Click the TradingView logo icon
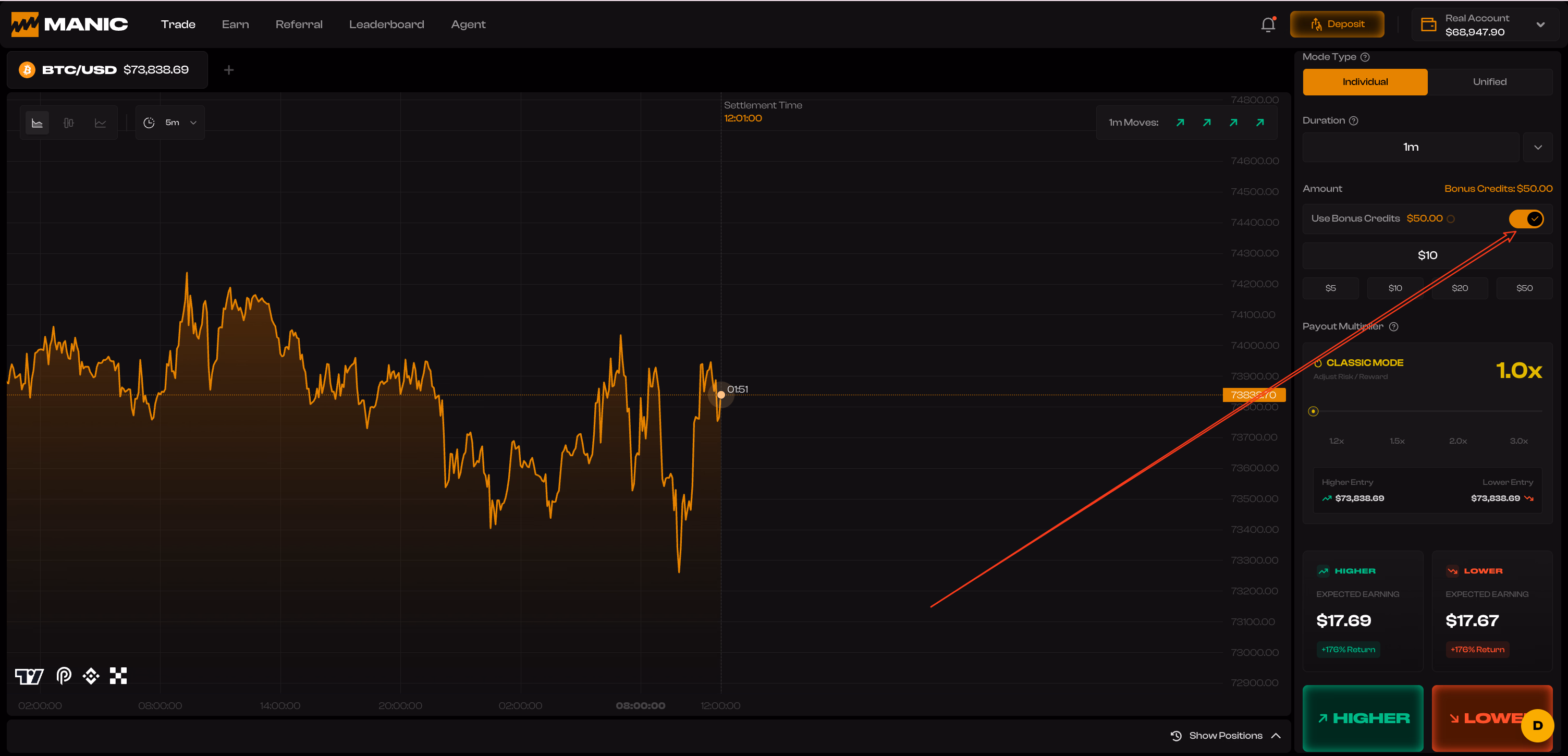This screenshot has width=1568, height=756. [29, 676]
